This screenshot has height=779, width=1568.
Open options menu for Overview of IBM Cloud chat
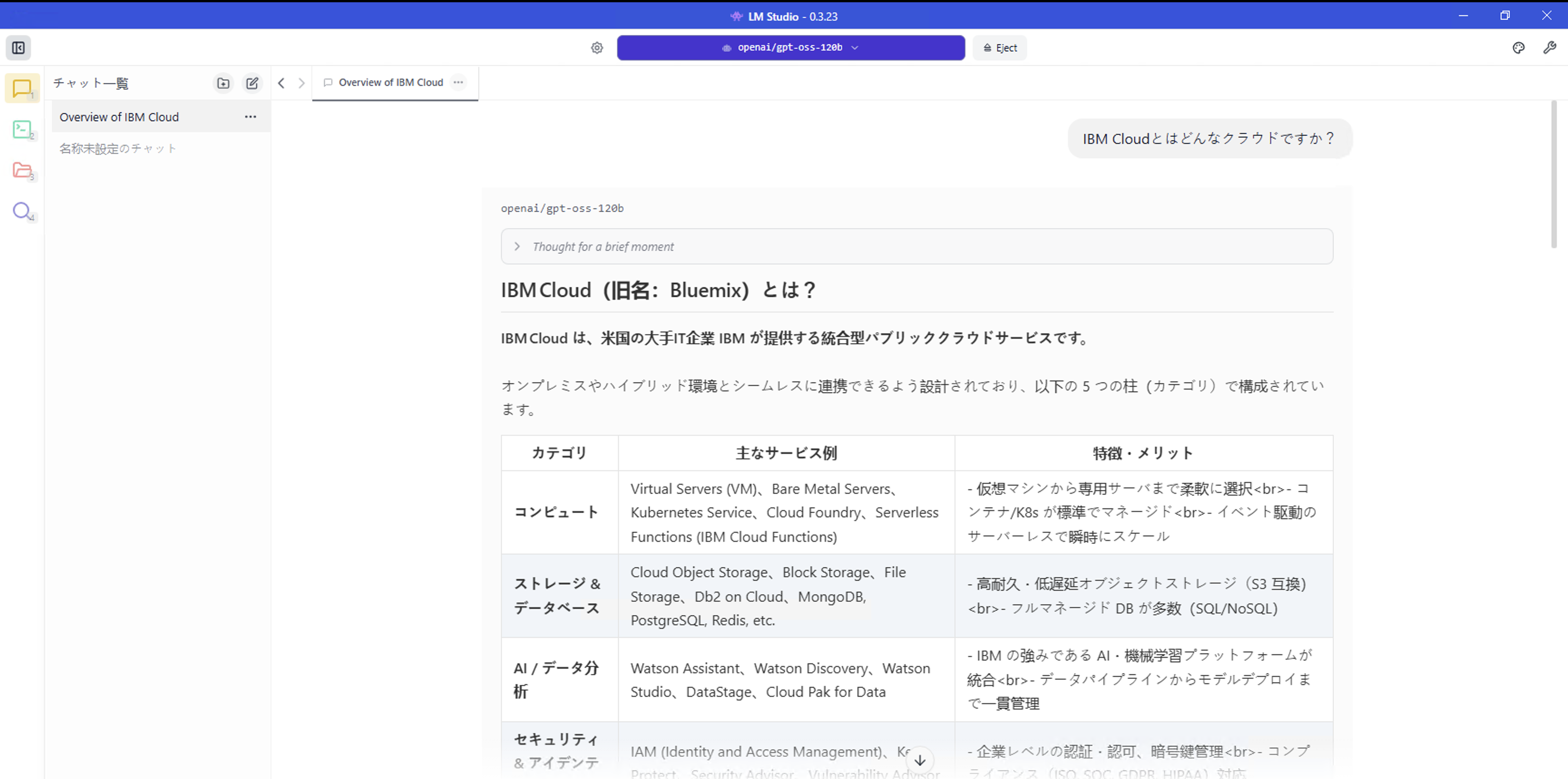tap(250, 117)
